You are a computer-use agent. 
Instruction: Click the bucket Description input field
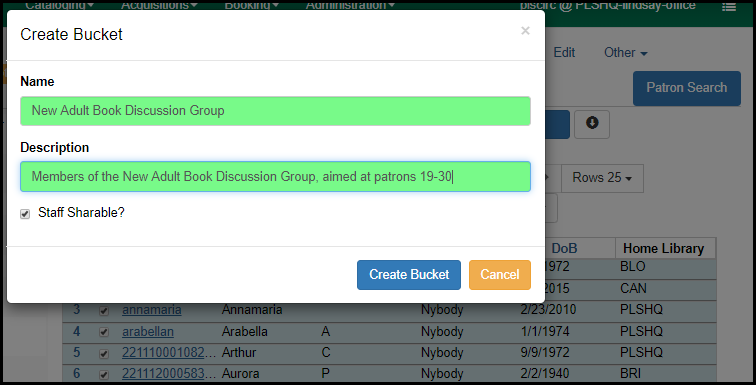point(275,177)
